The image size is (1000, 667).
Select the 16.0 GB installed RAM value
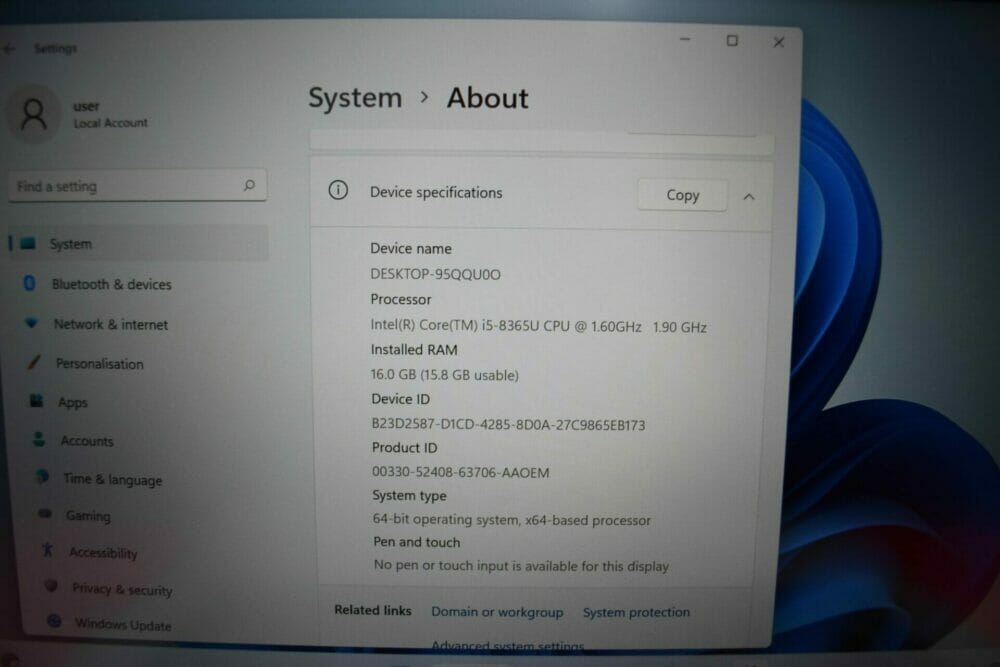point(445,375)
